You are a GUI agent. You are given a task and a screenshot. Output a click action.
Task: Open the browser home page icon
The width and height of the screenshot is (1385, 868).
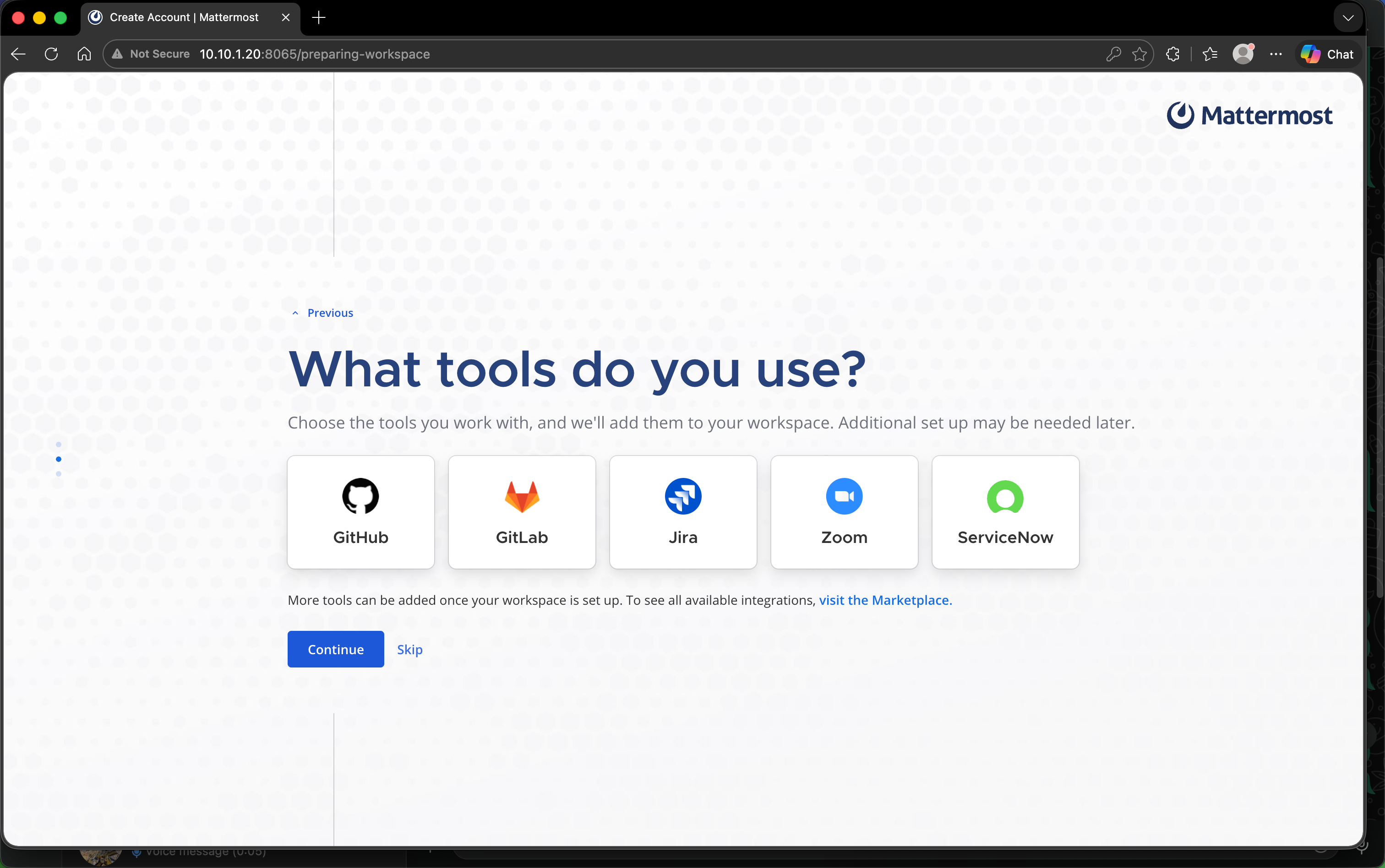84,54
